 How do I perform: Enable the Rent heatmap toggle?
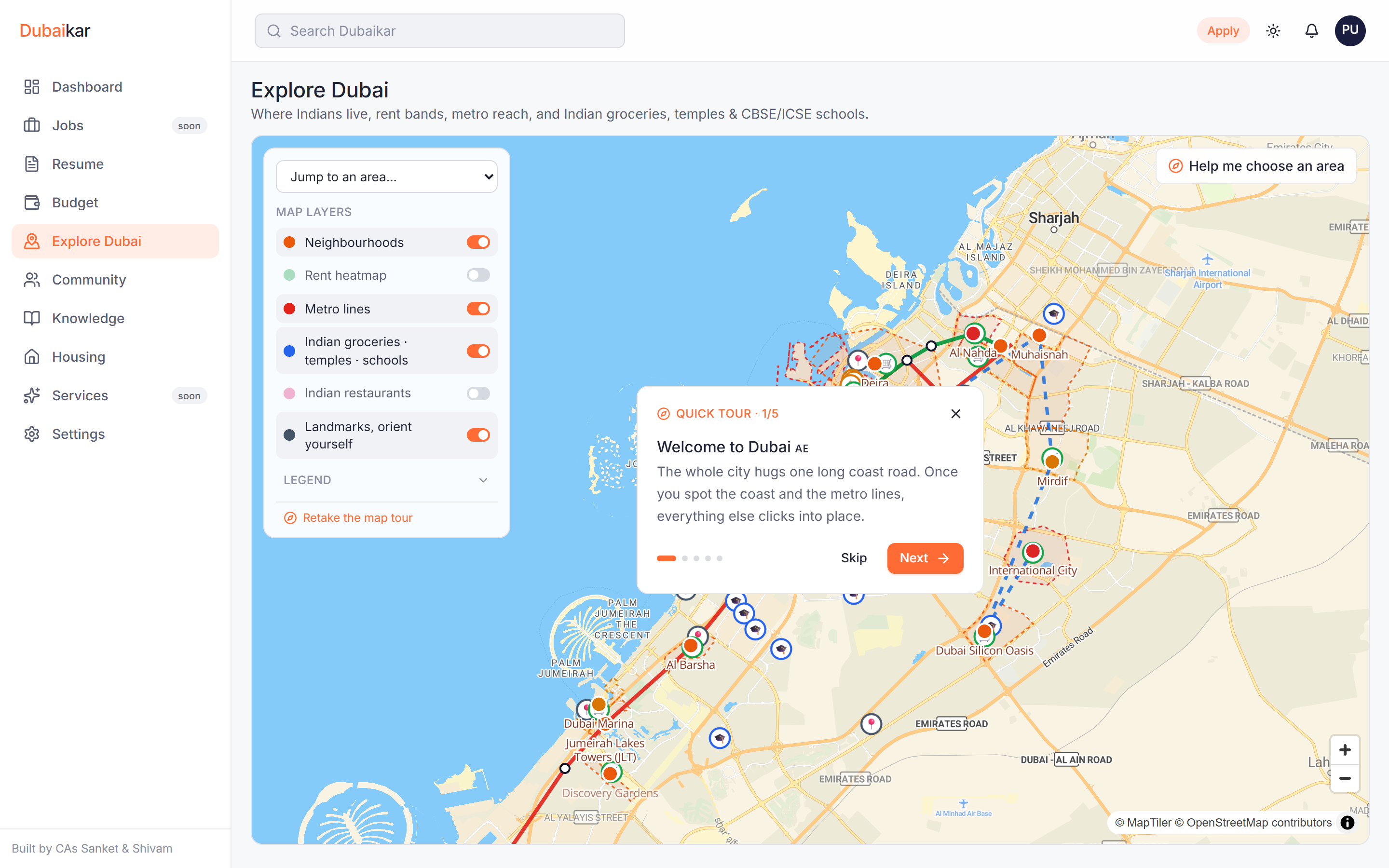tap(478, 275)
